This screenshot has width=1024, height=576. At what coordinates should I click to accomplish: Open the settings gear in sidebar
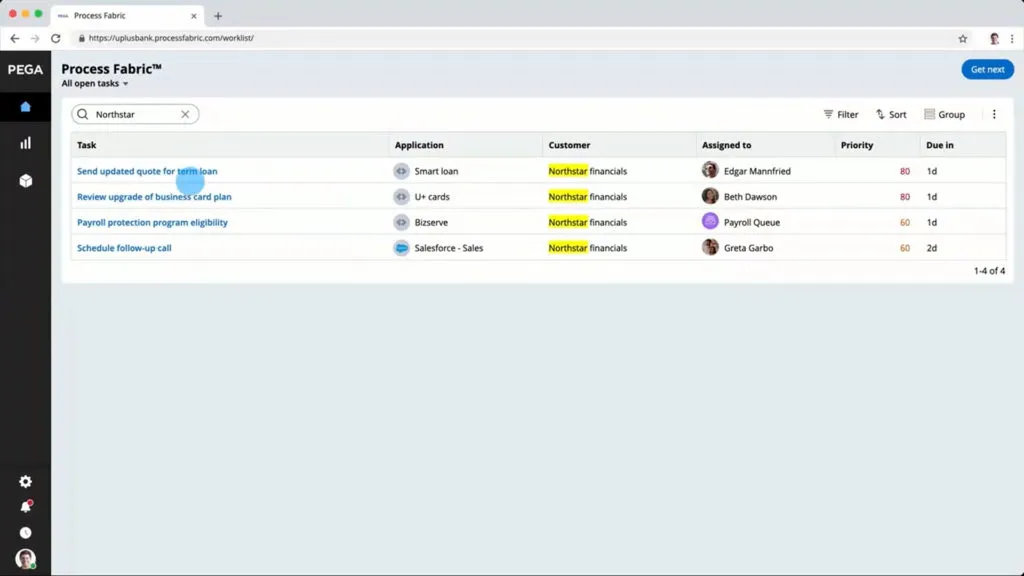pyautogui.click(x=25, y=481)
